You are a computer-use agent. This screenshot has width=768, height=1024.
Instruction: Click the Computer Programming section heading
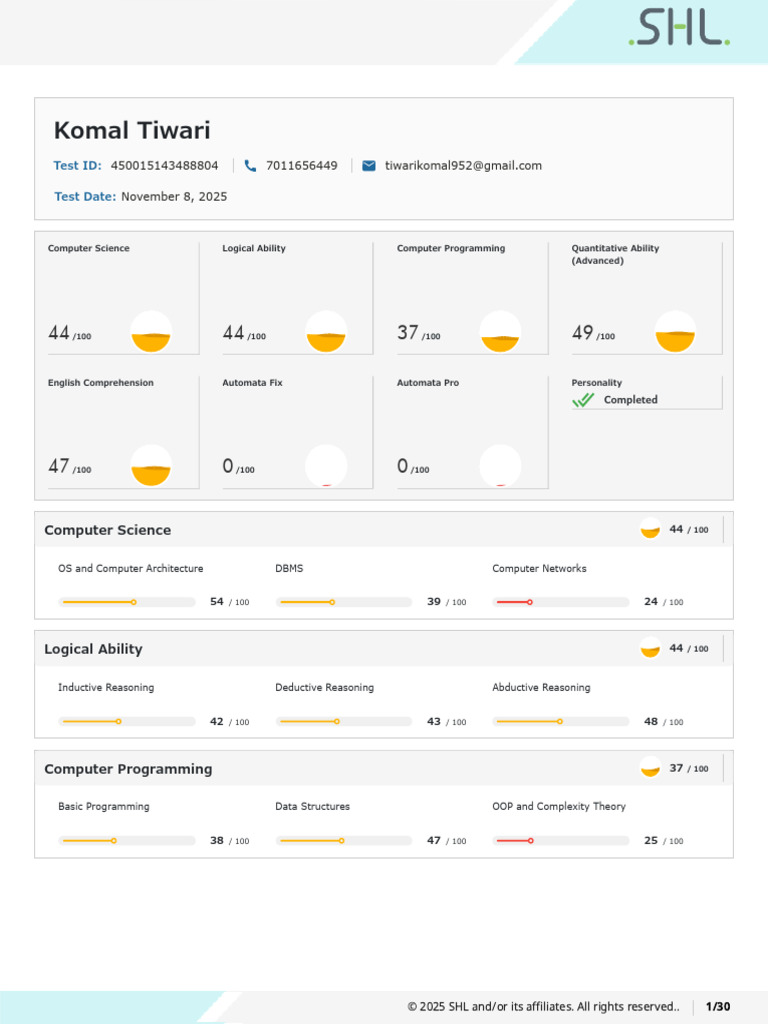(128, 769)
